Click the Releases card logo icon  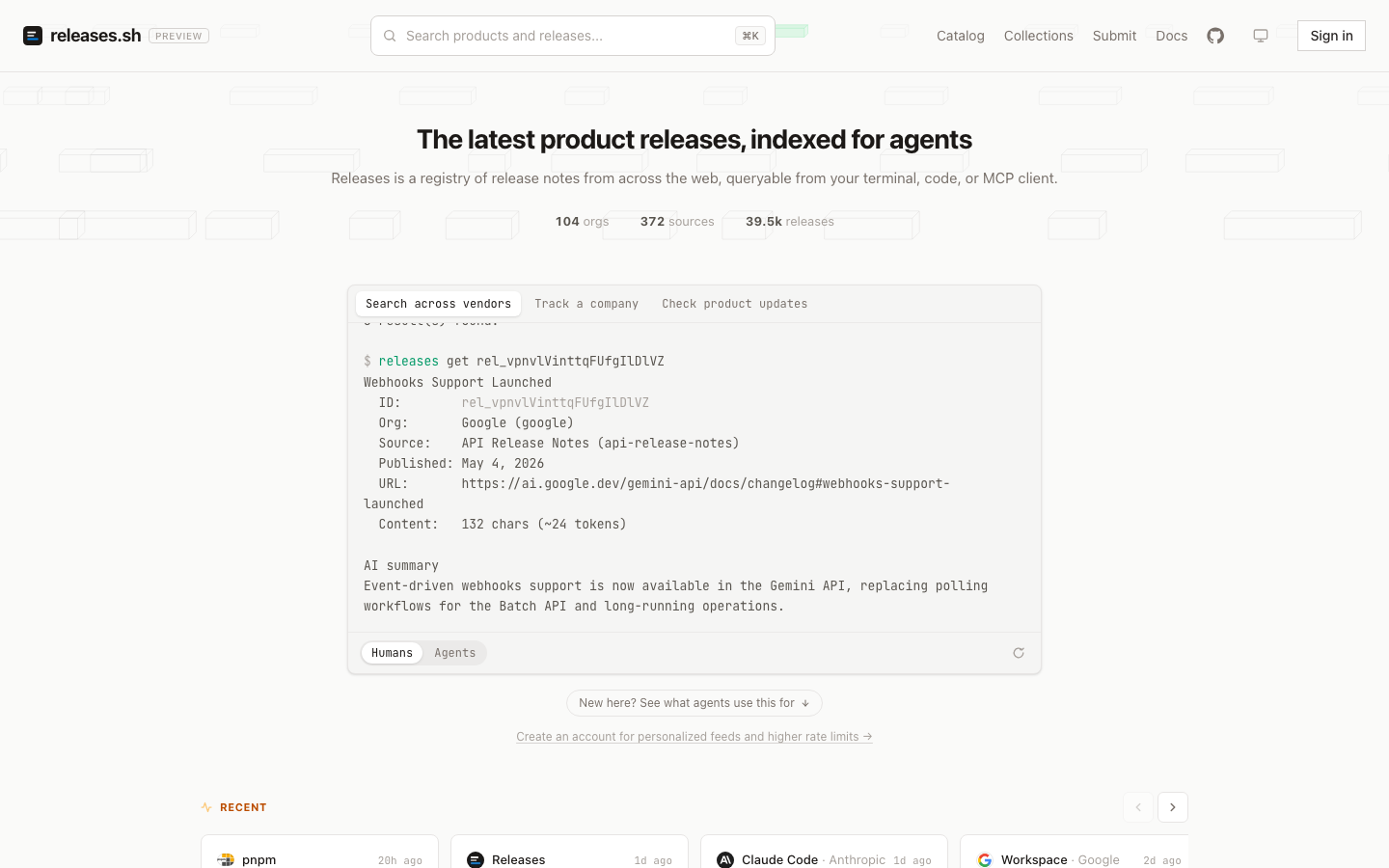(476, 859)
